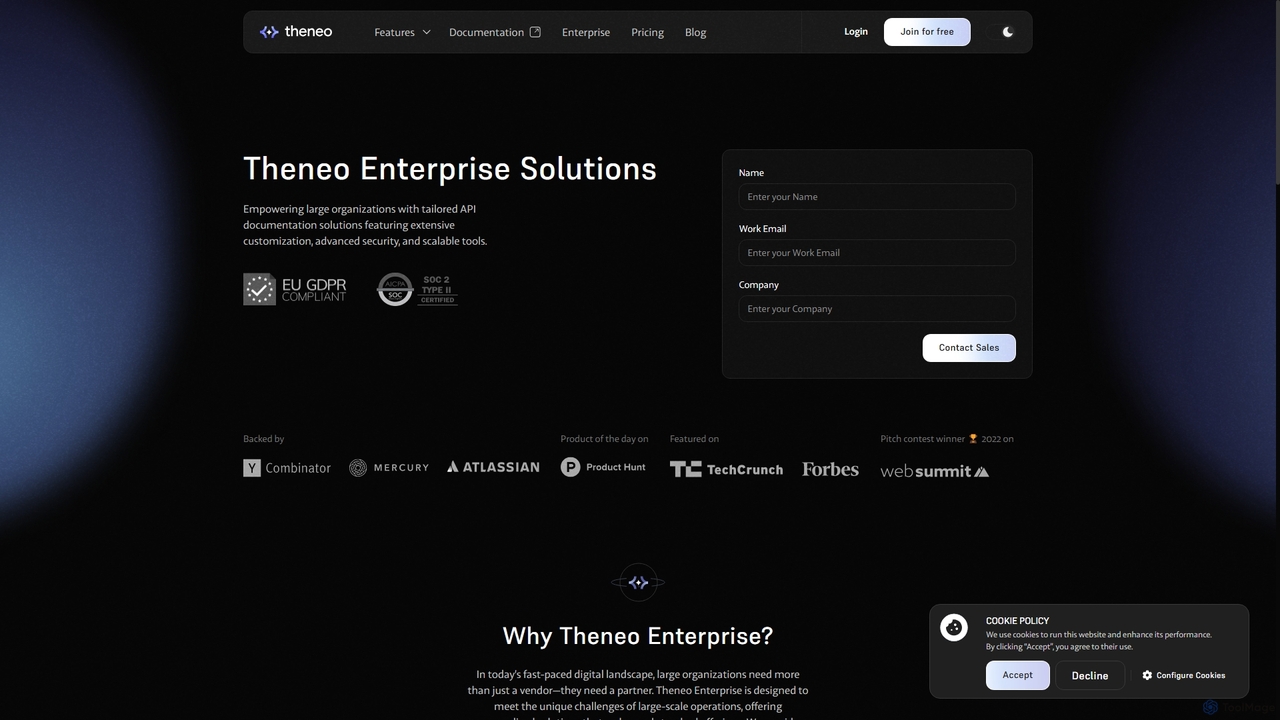The height and width of the screenshot is (720, 1280).
Task: Open the Blog page
Action: tap(695, 32)
